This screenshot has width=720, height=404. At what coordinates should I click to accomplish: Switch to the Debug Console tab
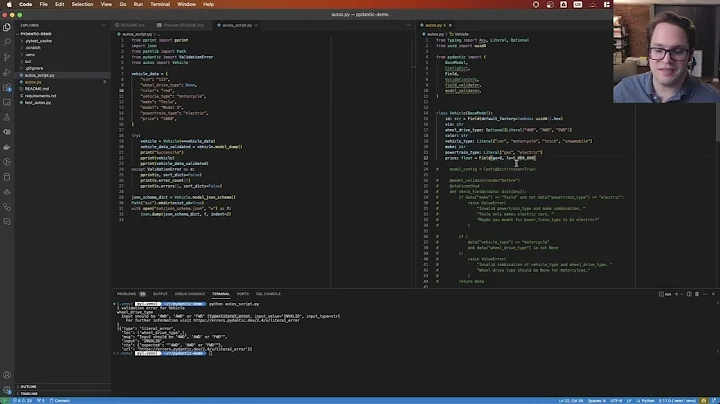pyautogui.click(x=190, y=294)
